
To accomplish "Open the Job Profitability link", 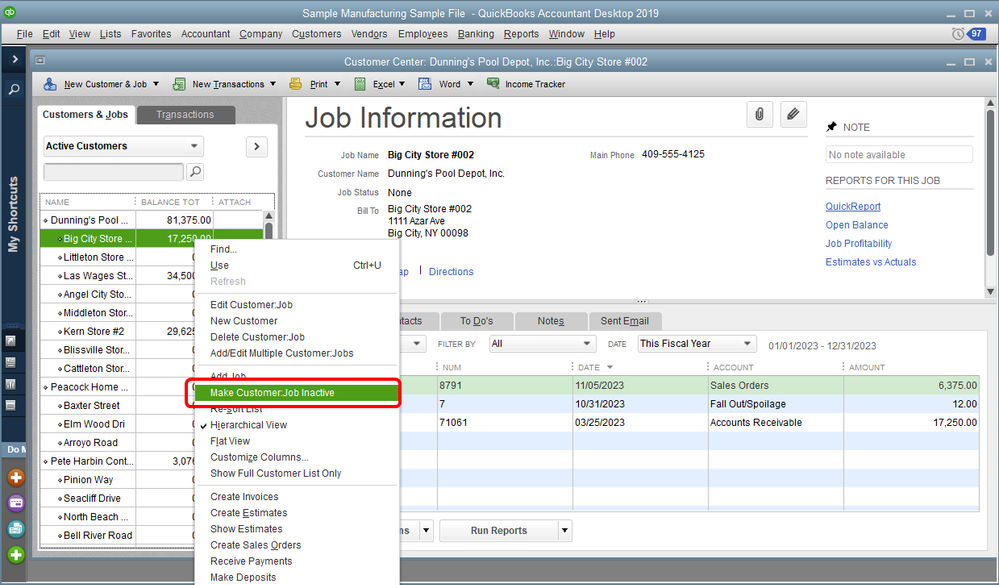I will [x=858, y=243].
